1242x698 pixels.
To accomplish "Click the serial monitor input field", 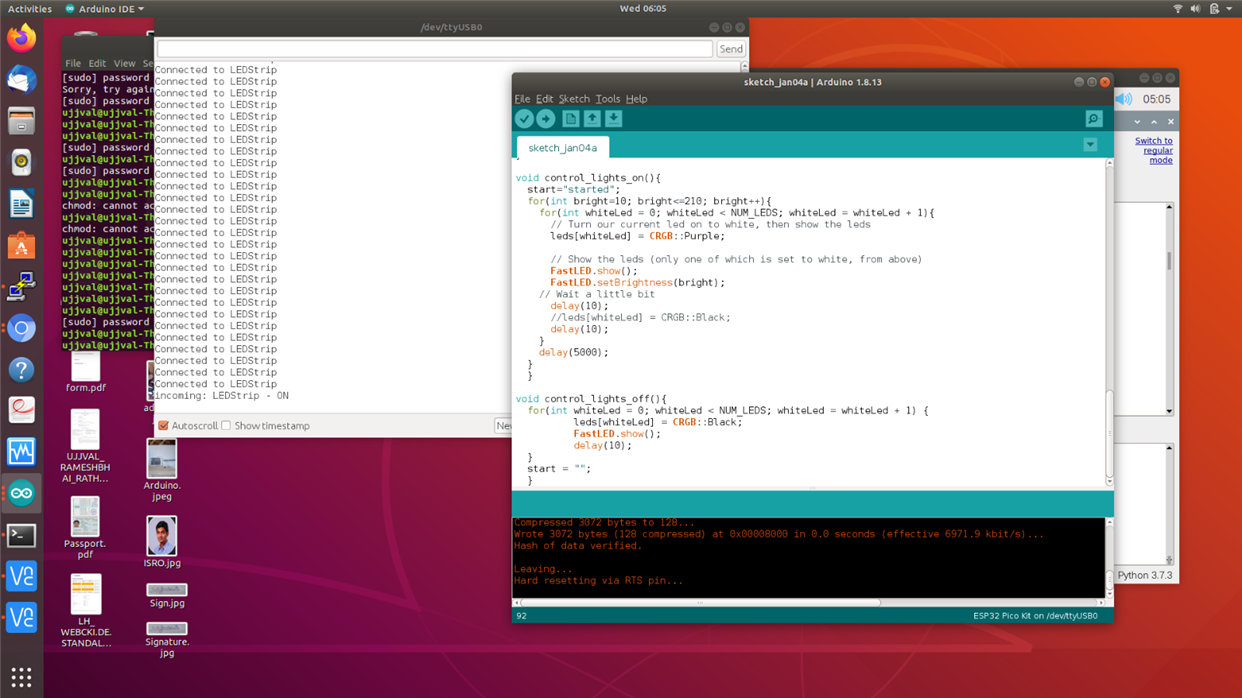I will 435,49.
